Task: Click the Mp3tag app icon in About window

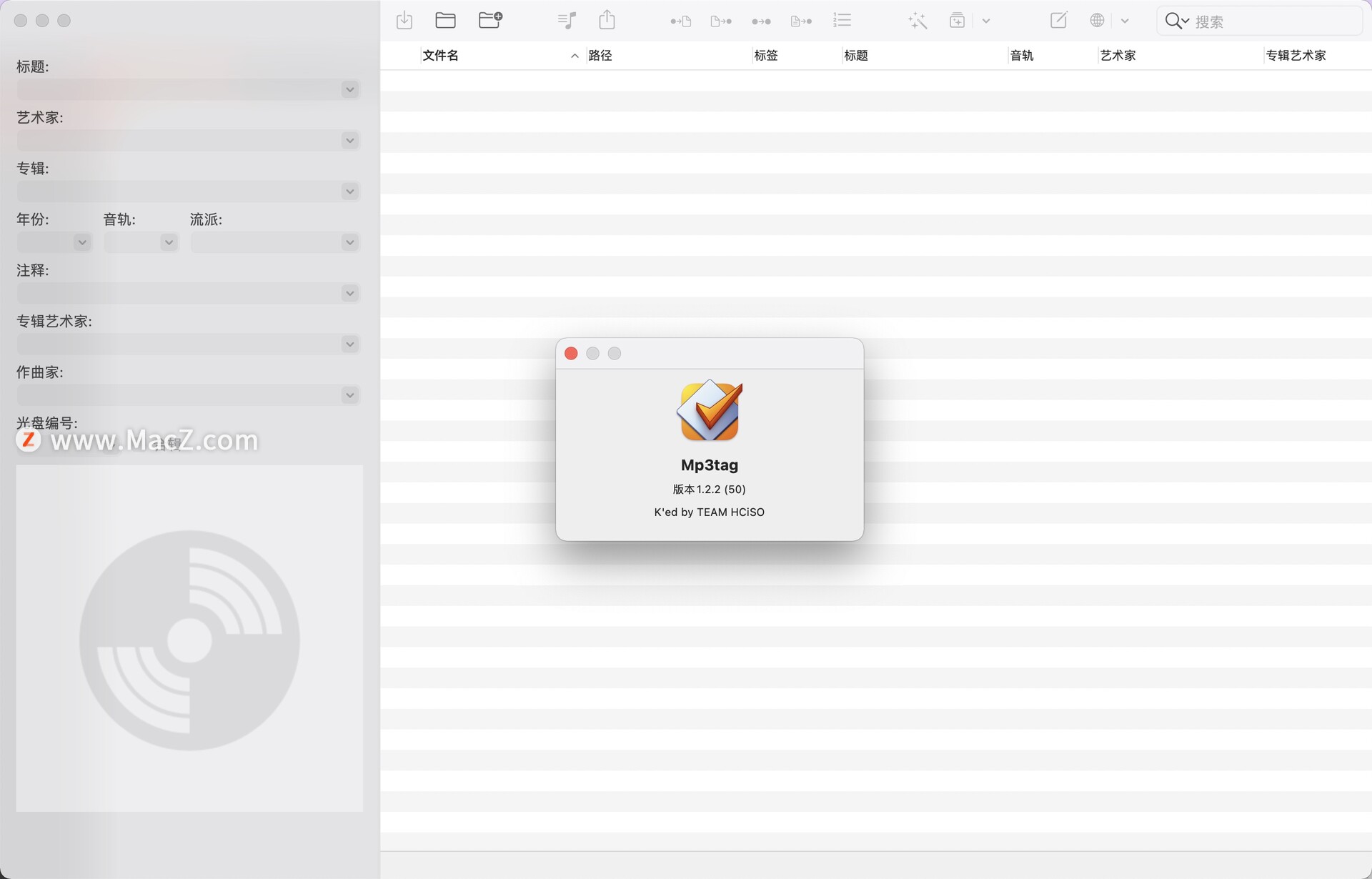Action: click(710, 410)
